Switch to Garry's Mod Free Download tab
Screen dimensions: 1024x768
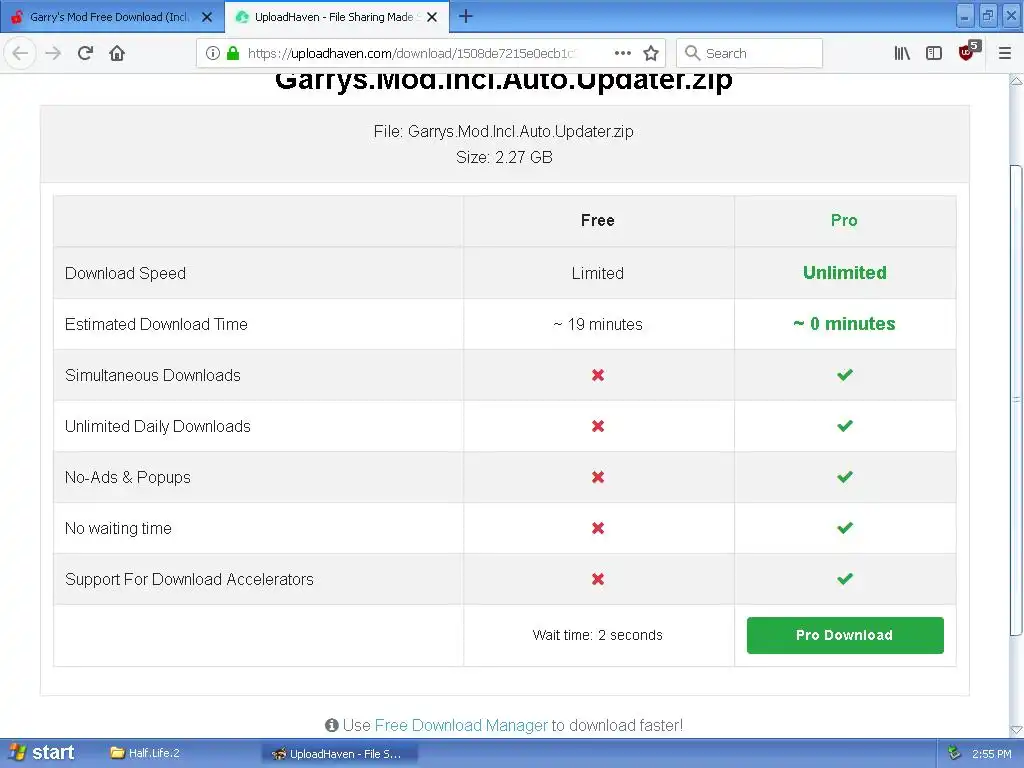pyautogui.click(x=112, y=17)
